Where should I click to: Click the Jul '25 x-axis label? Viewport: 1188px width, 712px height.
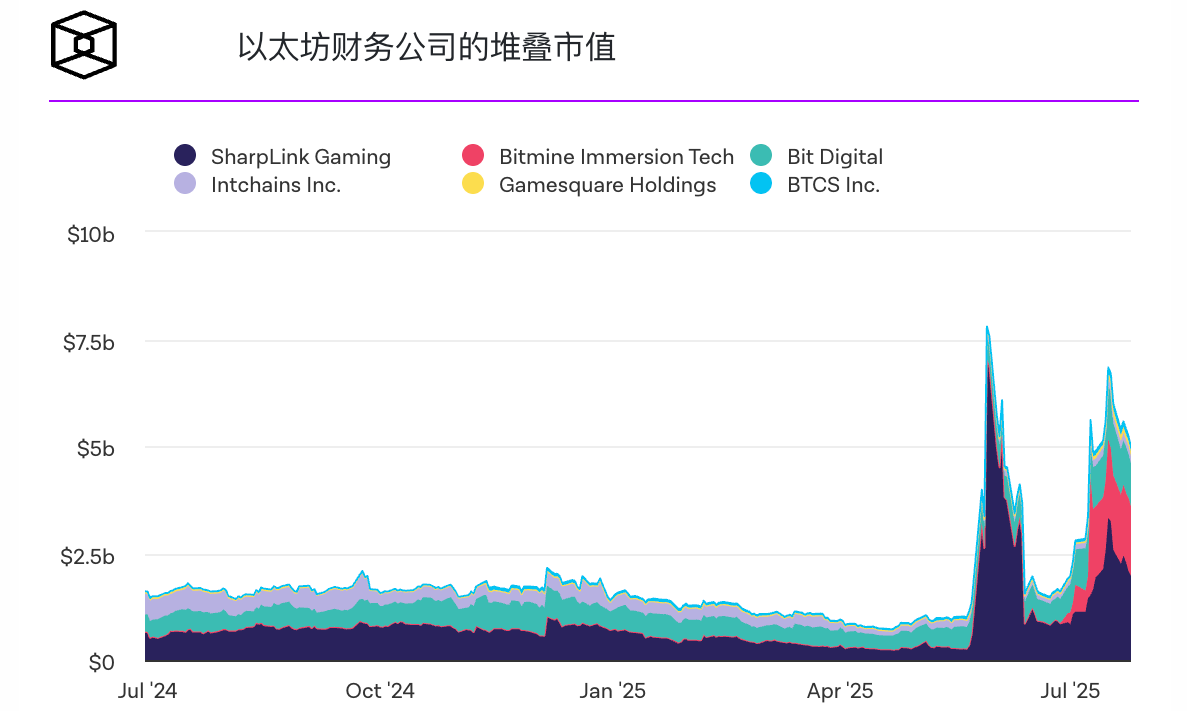(x=1070, y=691)
